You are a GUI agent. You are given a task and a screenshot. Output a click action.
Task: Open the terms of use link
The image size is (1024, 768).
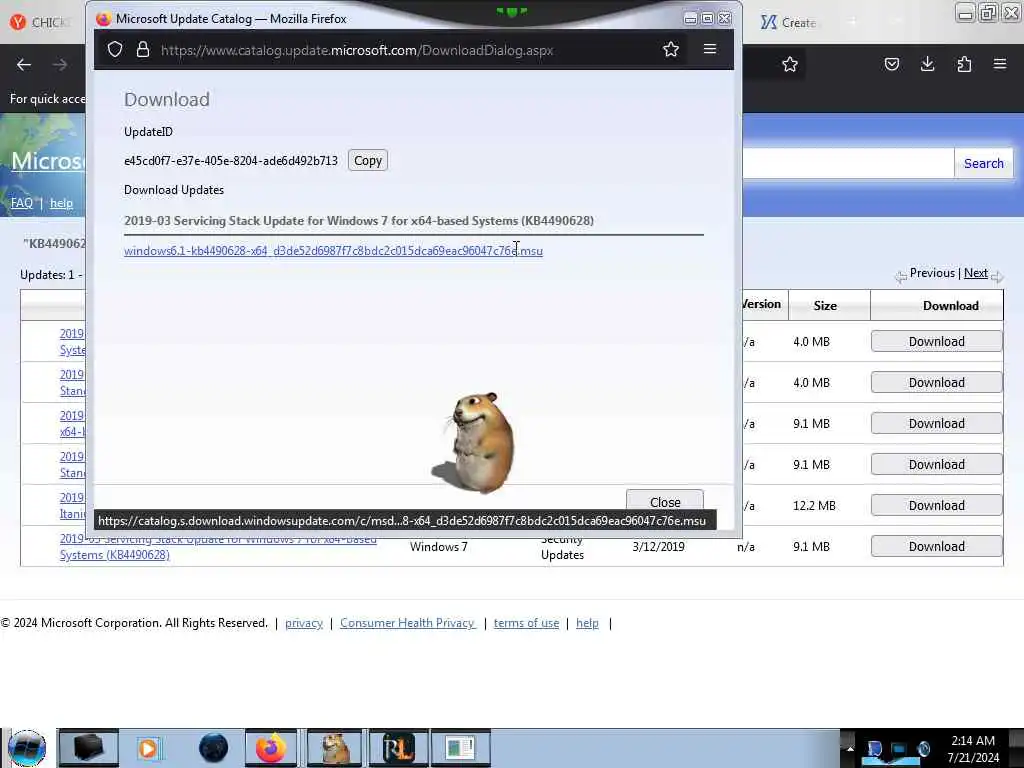pos(526,623)
